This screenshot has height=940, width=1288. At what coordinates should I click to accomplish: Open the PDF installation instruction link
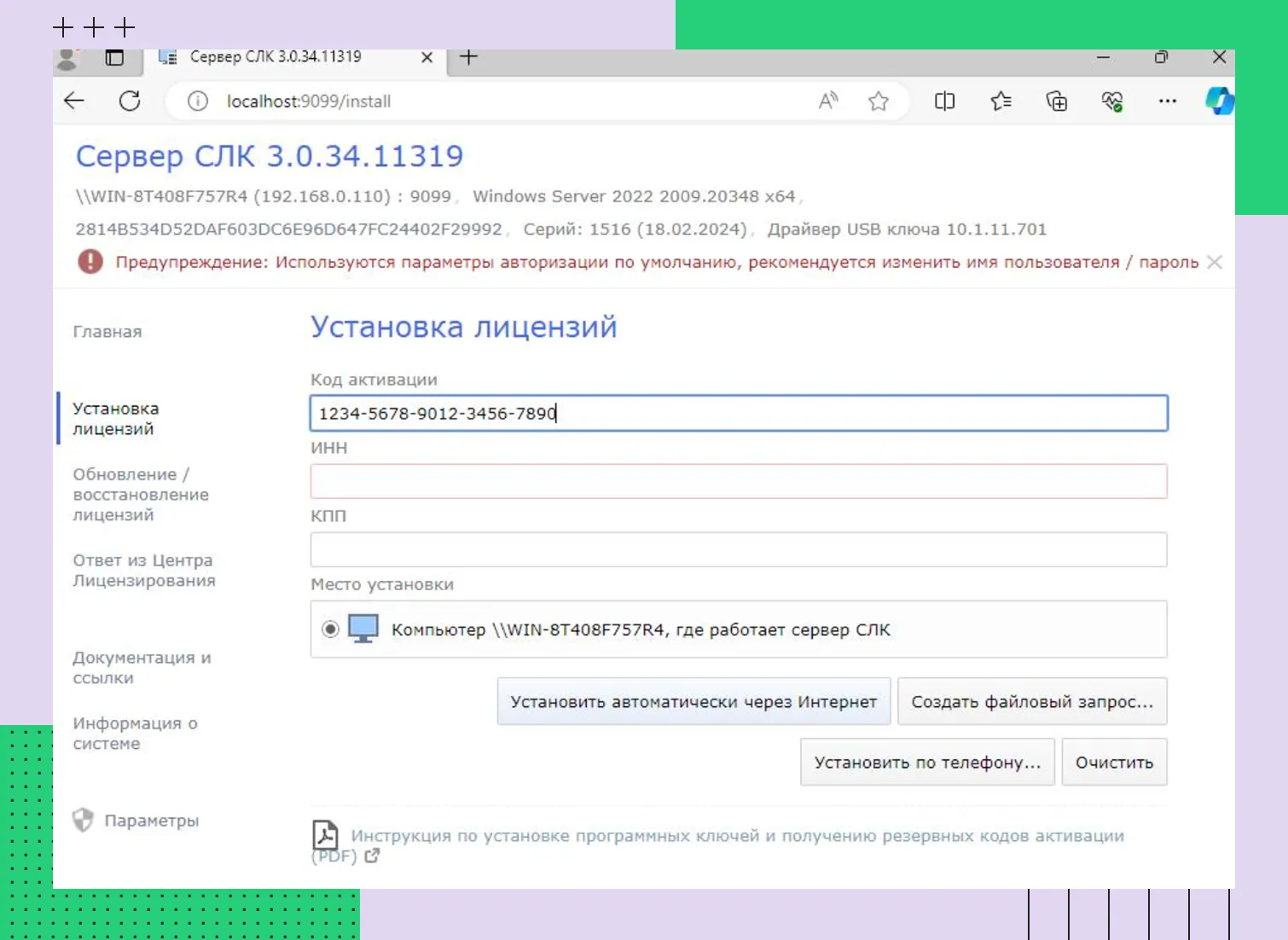[737, 837]
